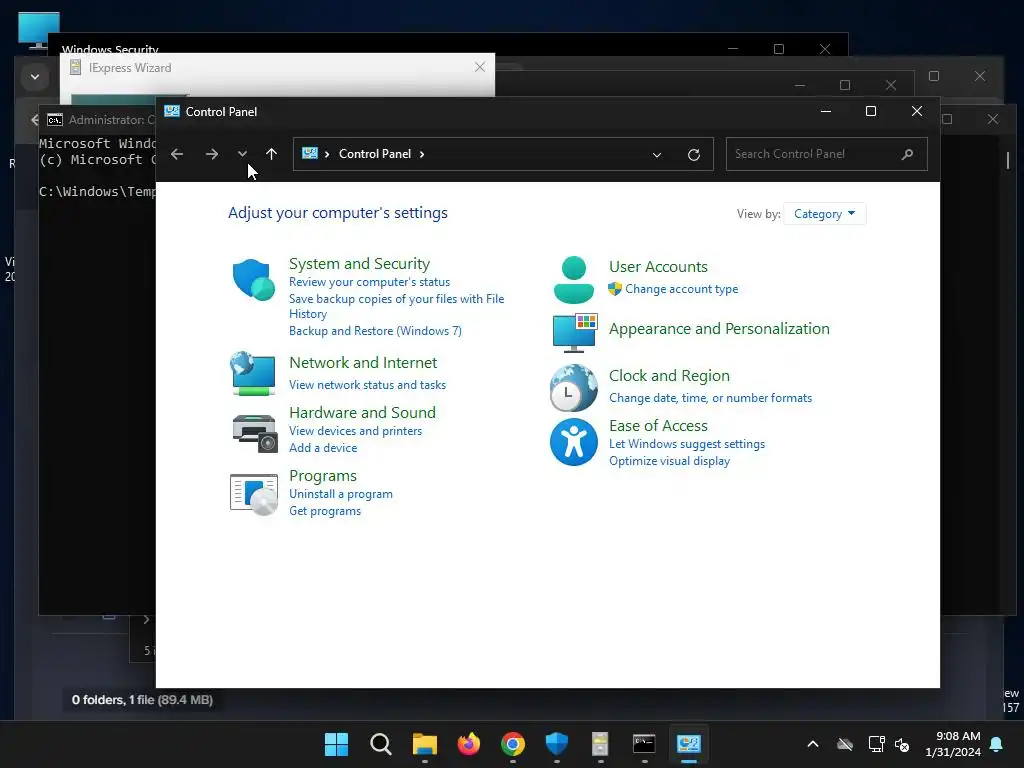The height and width of the screenshot is (768, 1024).
Task: Open File Explorer from the taskbar
Action: click(424, 744)
